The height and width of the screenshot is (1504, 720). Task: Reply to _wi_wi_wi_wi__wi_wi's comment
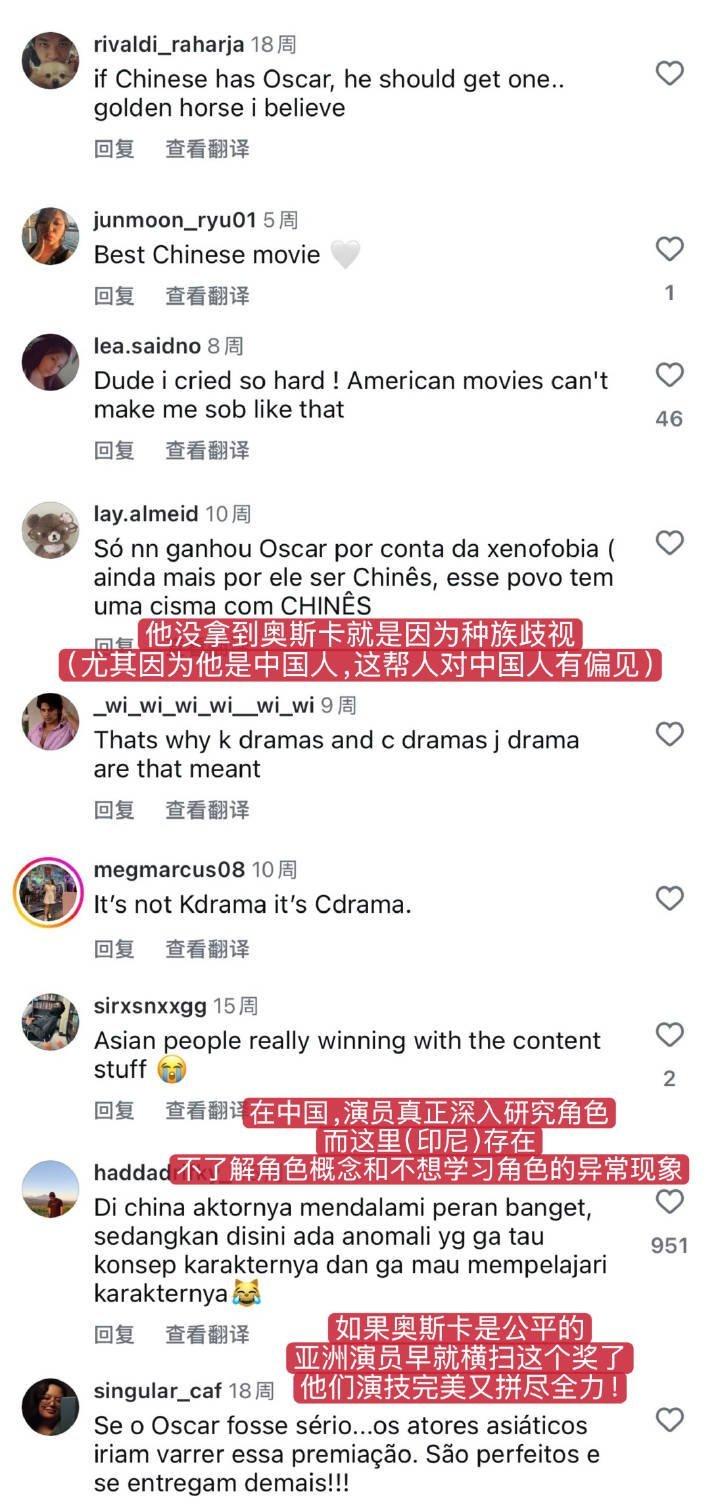114,810
